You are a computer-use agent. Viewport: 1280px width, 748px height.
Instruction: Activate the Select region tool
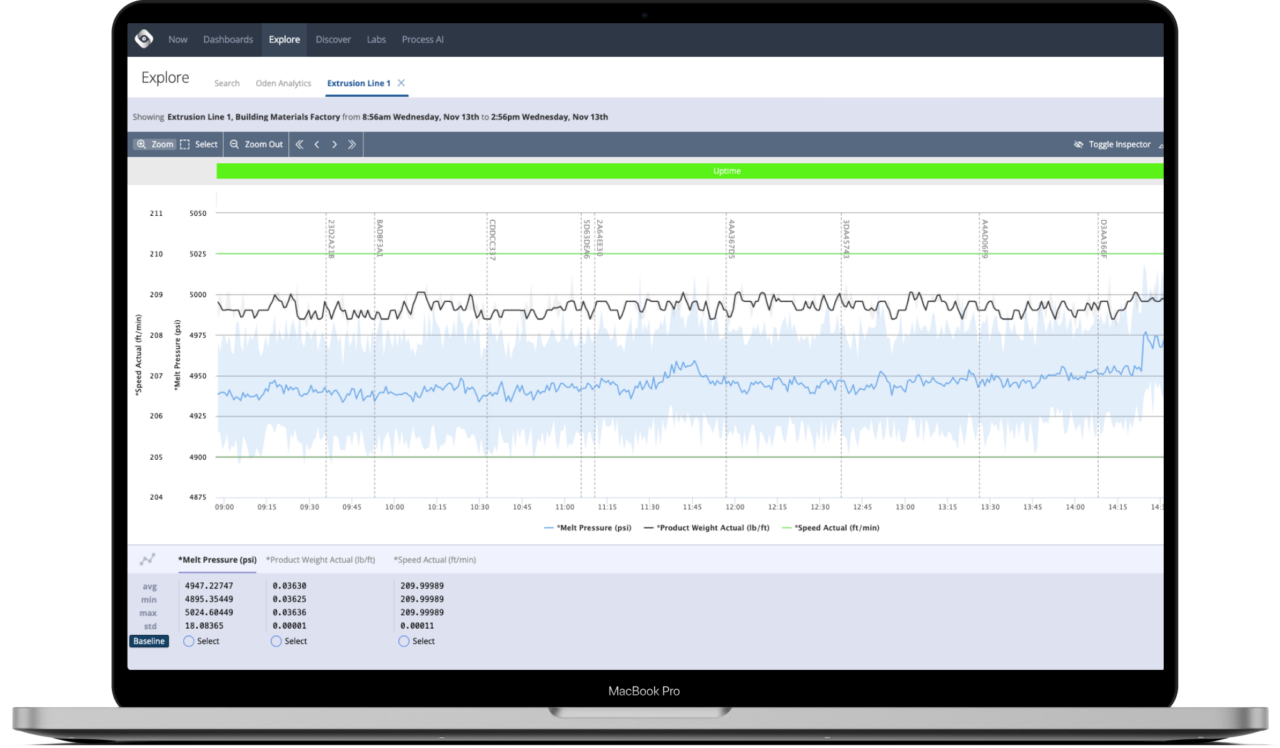point(198,144)
